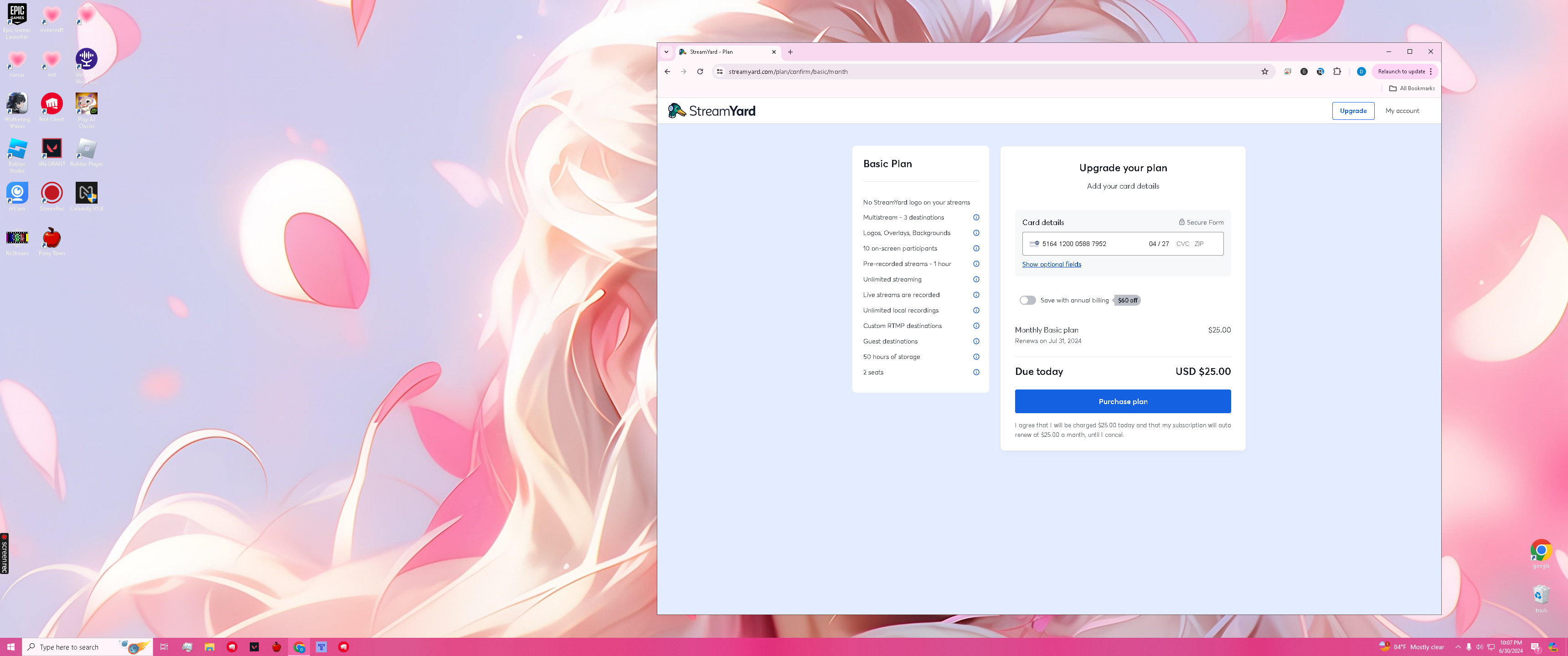Open the ScreenRec desktop shortcut
1568x656 pixels.
(52, 197)
